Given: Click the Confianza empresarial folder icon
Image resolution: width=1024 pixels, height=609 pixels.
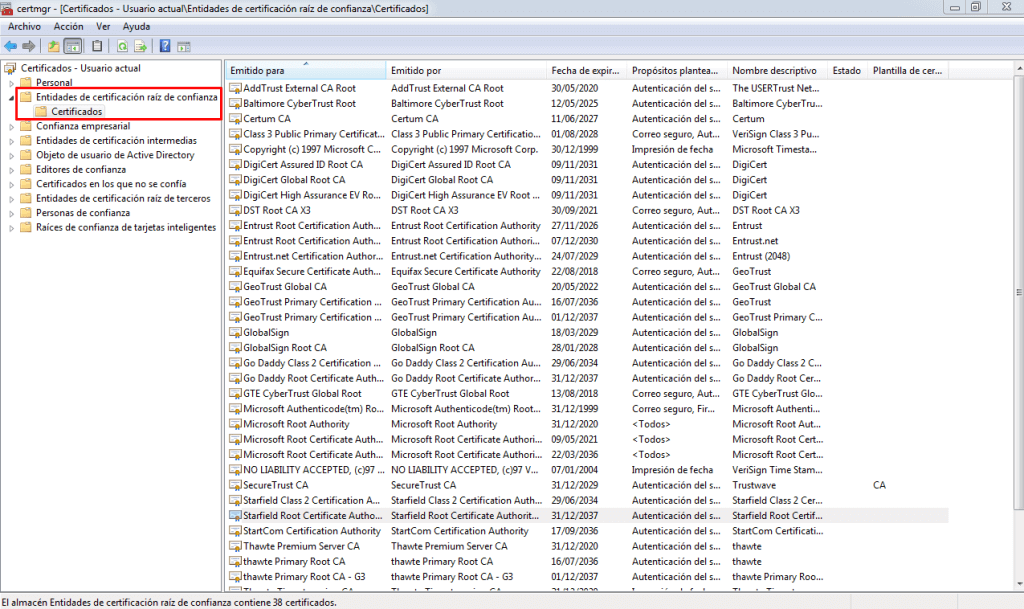Looking at the screenshot, I should click(x=26, y=126).
